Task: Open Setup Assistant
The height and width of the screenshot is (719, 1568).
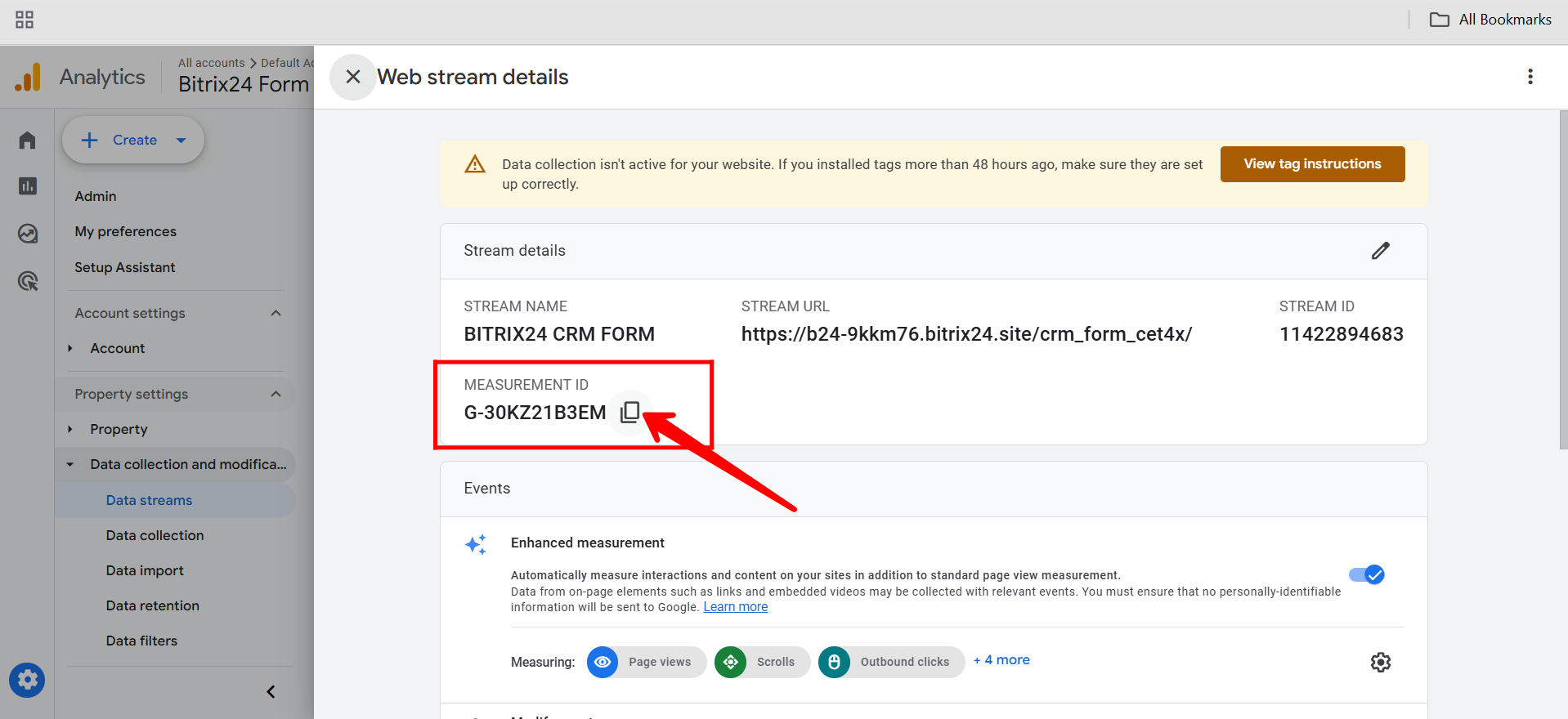Action: coord(124,267)
